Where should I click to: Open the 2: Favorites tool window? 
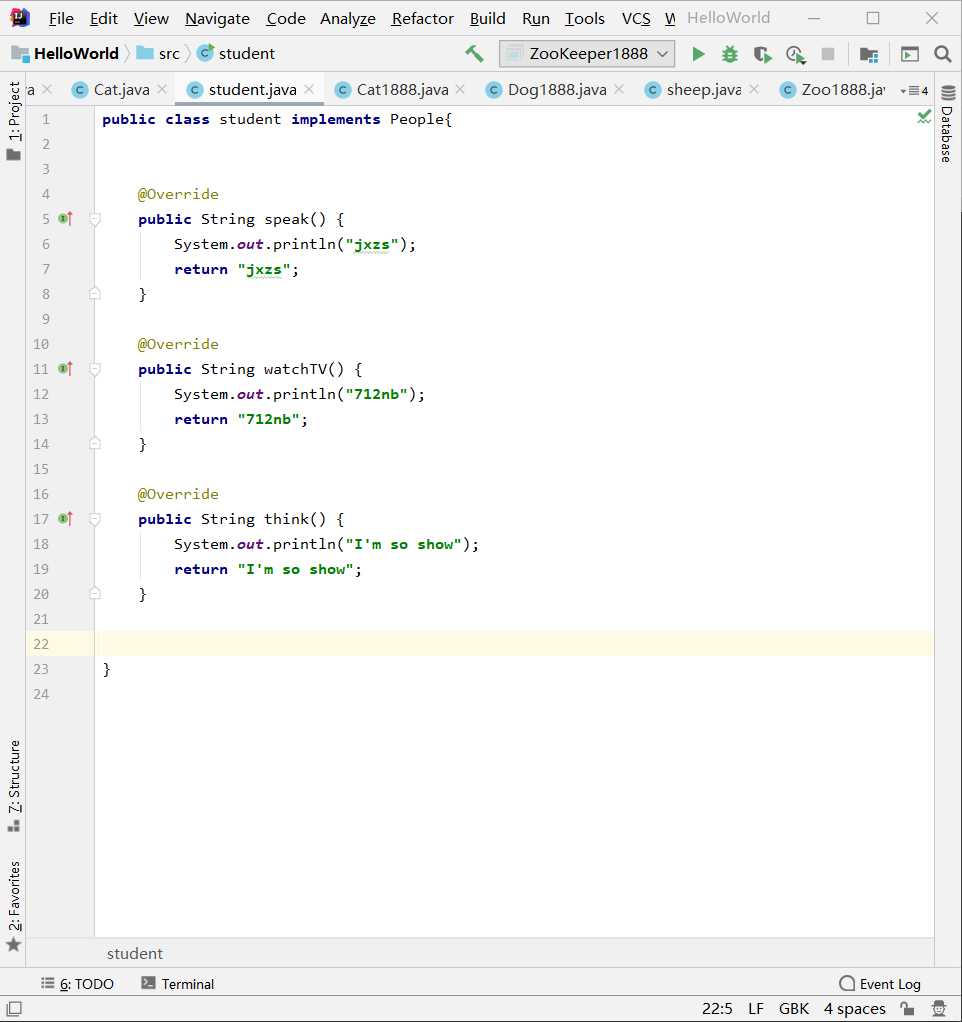click(x=14, y=906)
